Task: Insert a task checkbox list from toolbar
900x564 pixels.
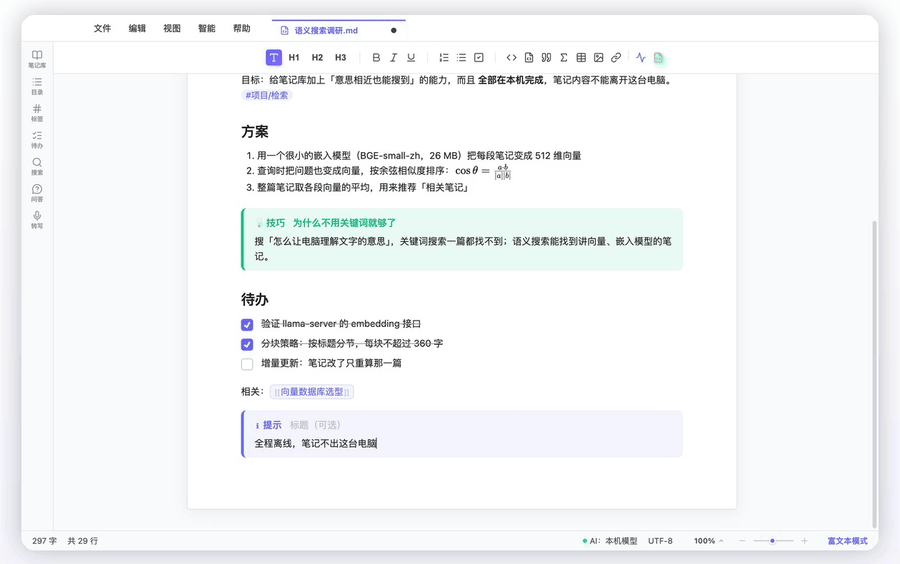Action: point(479,57)
